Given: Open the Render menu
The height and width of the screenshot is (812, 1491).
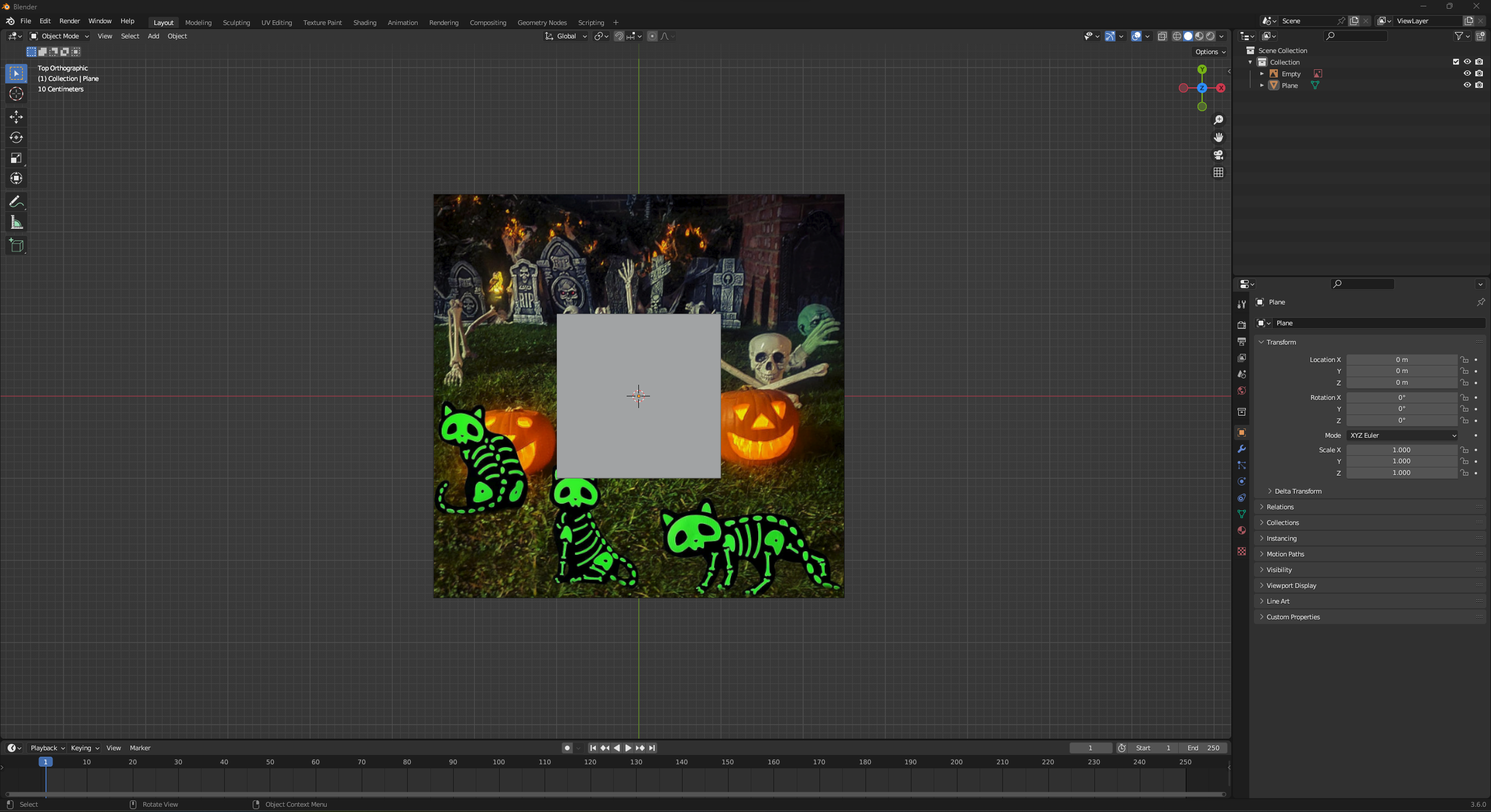Looking at the screenshot, I should point(69,21).
